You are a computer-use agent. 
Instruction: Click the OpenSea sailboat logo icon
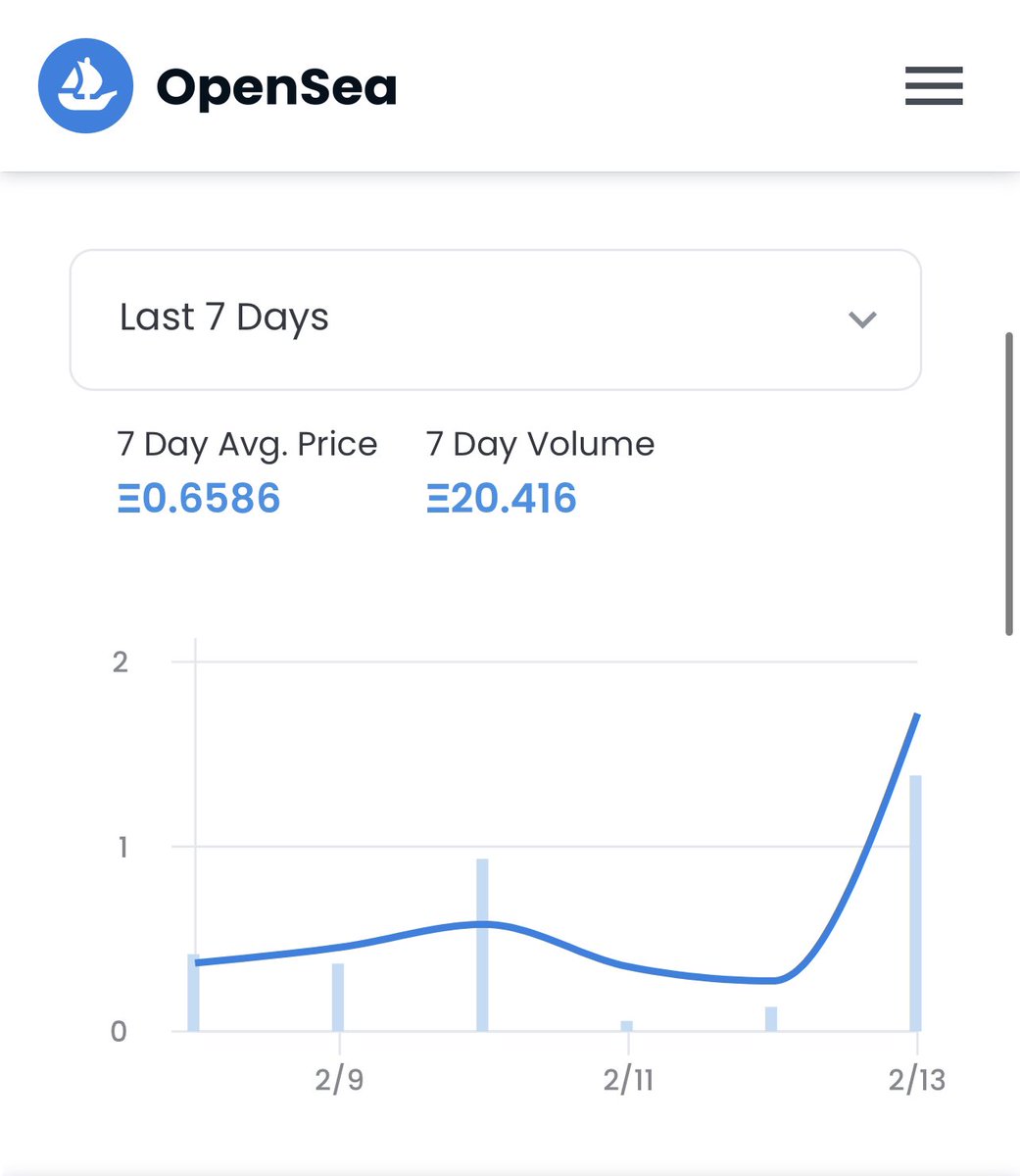pyautogui.click(x=85, y=86)
